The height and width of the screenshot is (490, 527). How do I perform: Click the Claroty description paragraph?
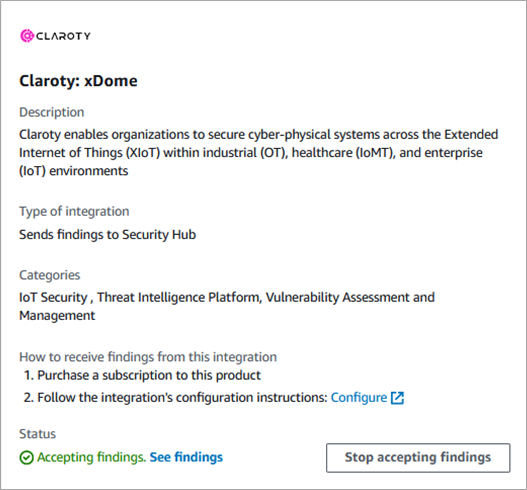pyautogui.click(x=258, y=153)
